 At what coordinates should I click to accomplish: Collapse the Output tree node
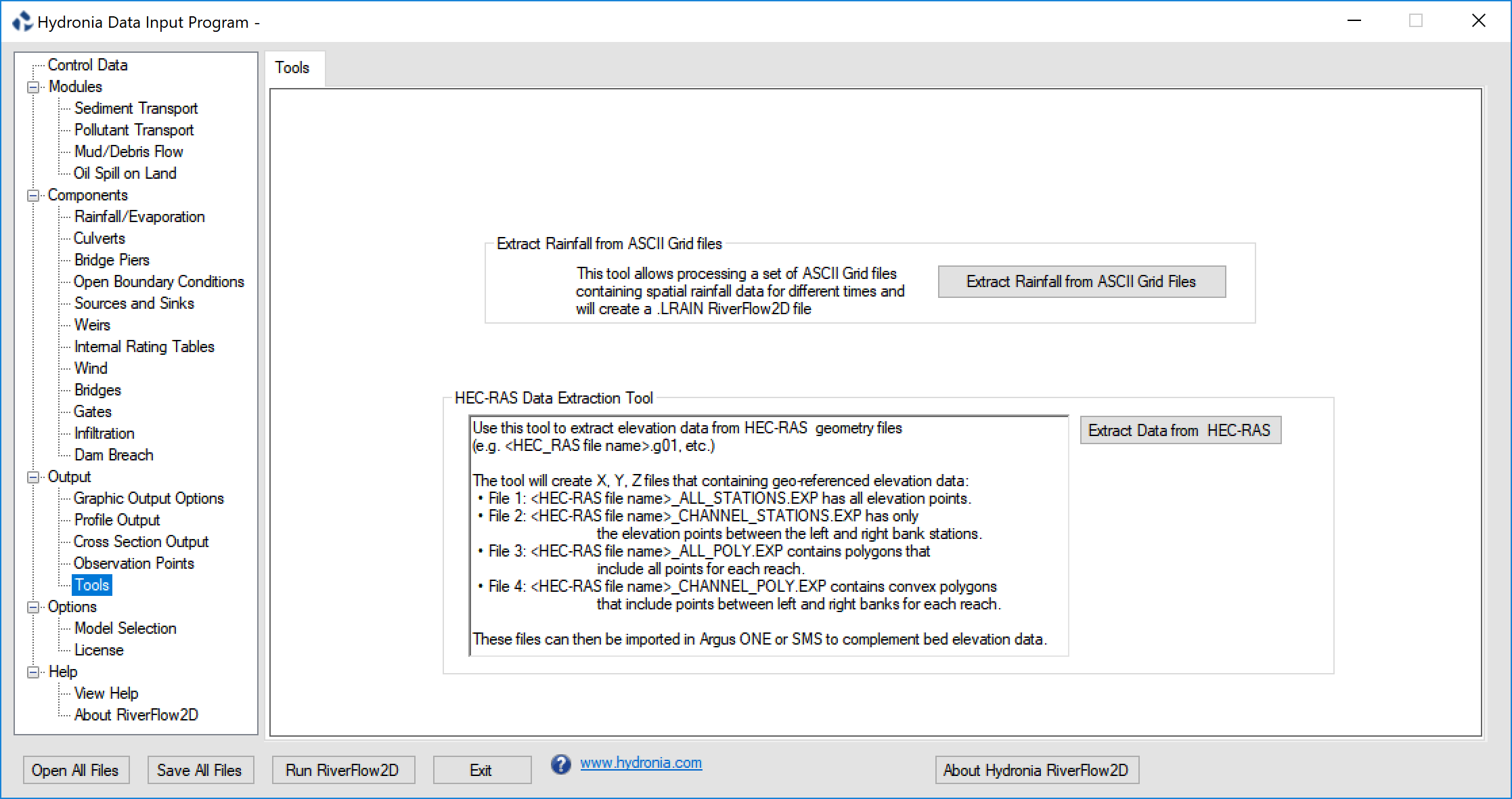pos(32,477)
